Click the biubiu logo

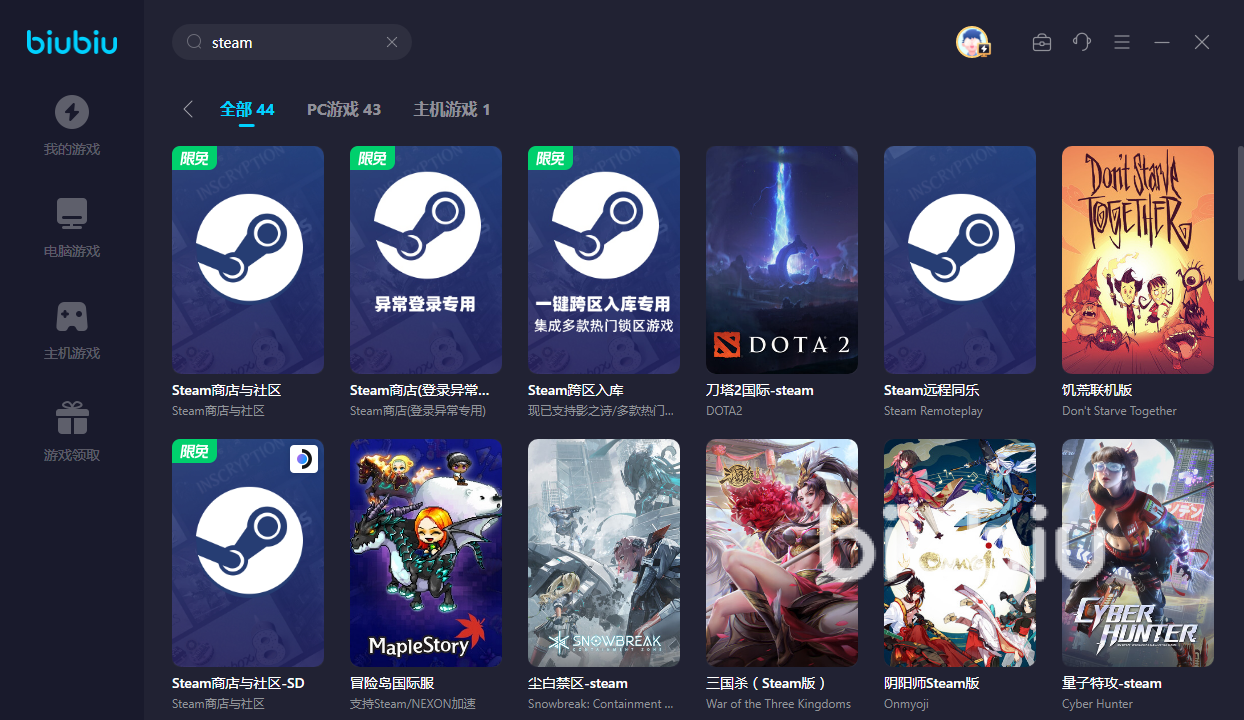pos(71,42)
